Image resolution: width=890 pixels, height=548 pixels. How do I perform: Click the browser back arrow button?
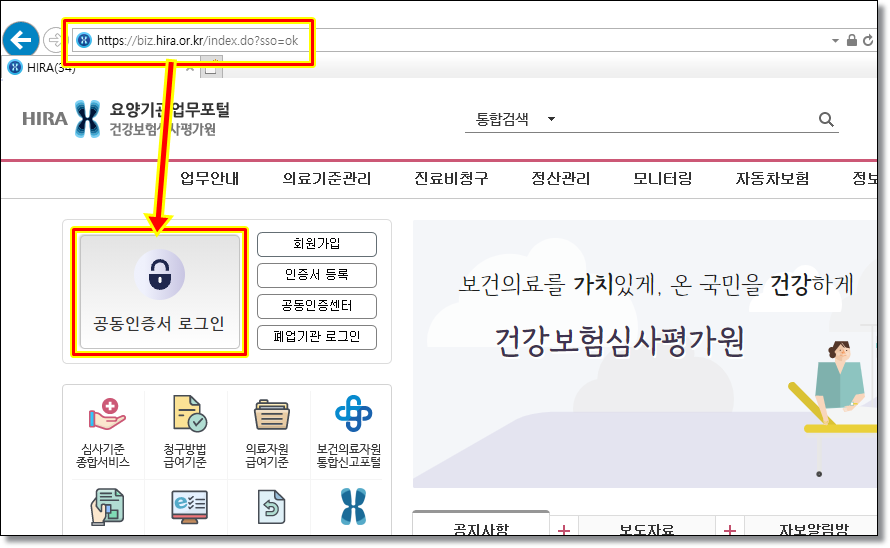tap(20, 40)
